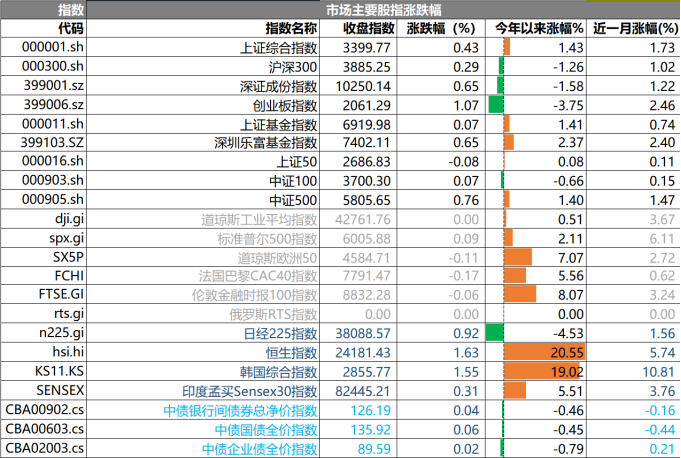The width and height of the screenshot is (681, 458).
Task: Click the 市场主要股指涨跌幅 title cell
Action: click(383, 10)
